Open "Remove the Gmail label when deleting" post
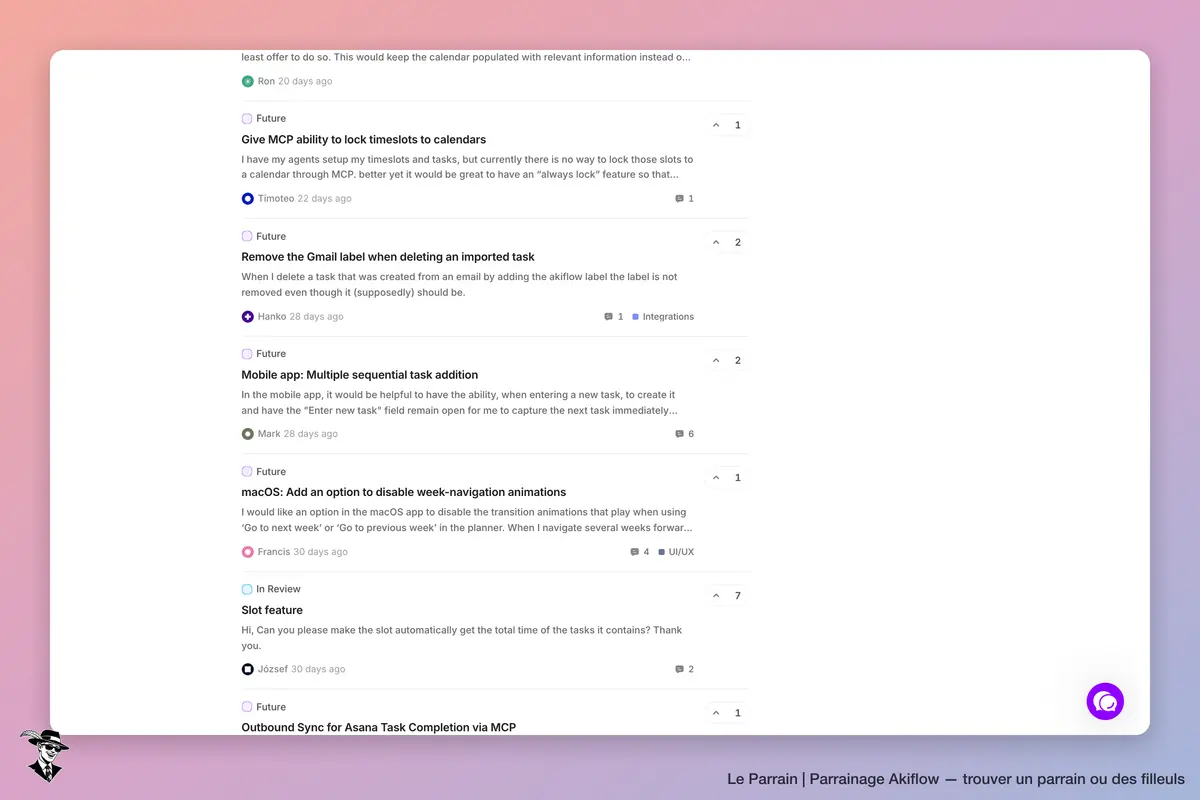 [x=388, y=257]
